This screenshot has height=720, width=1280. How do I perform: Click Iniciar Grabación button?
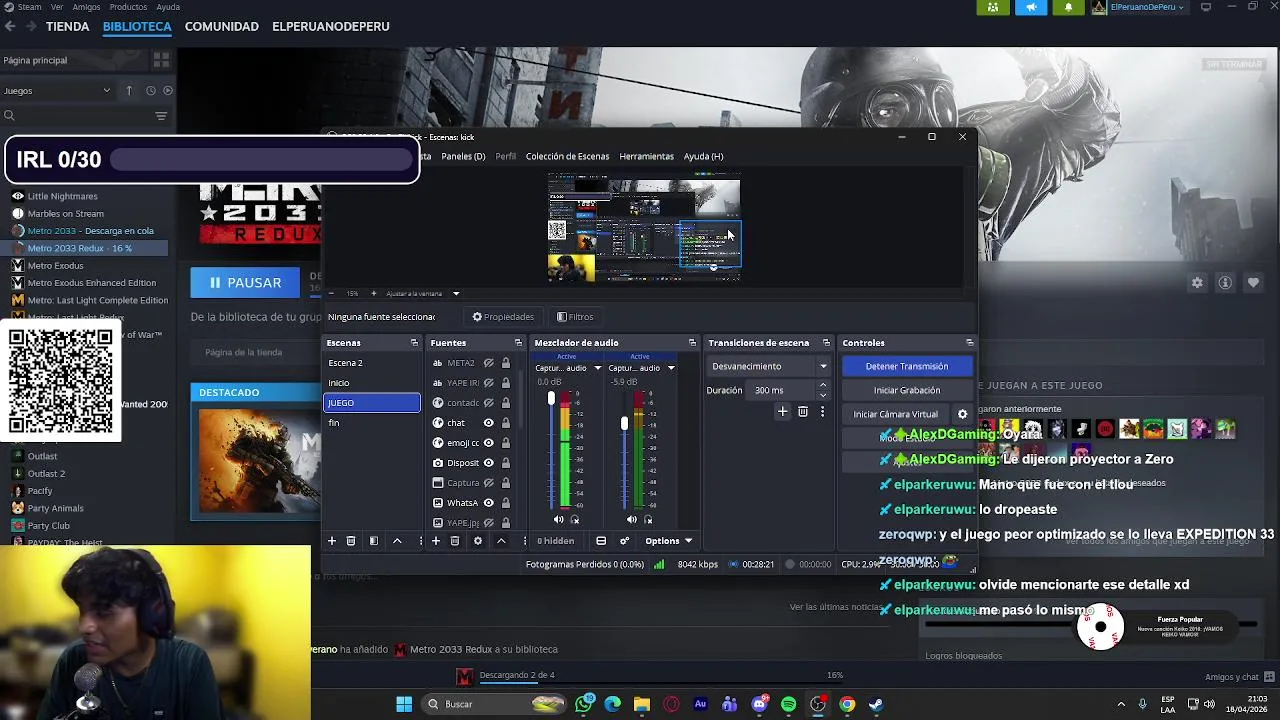click(x=906, y=390)
